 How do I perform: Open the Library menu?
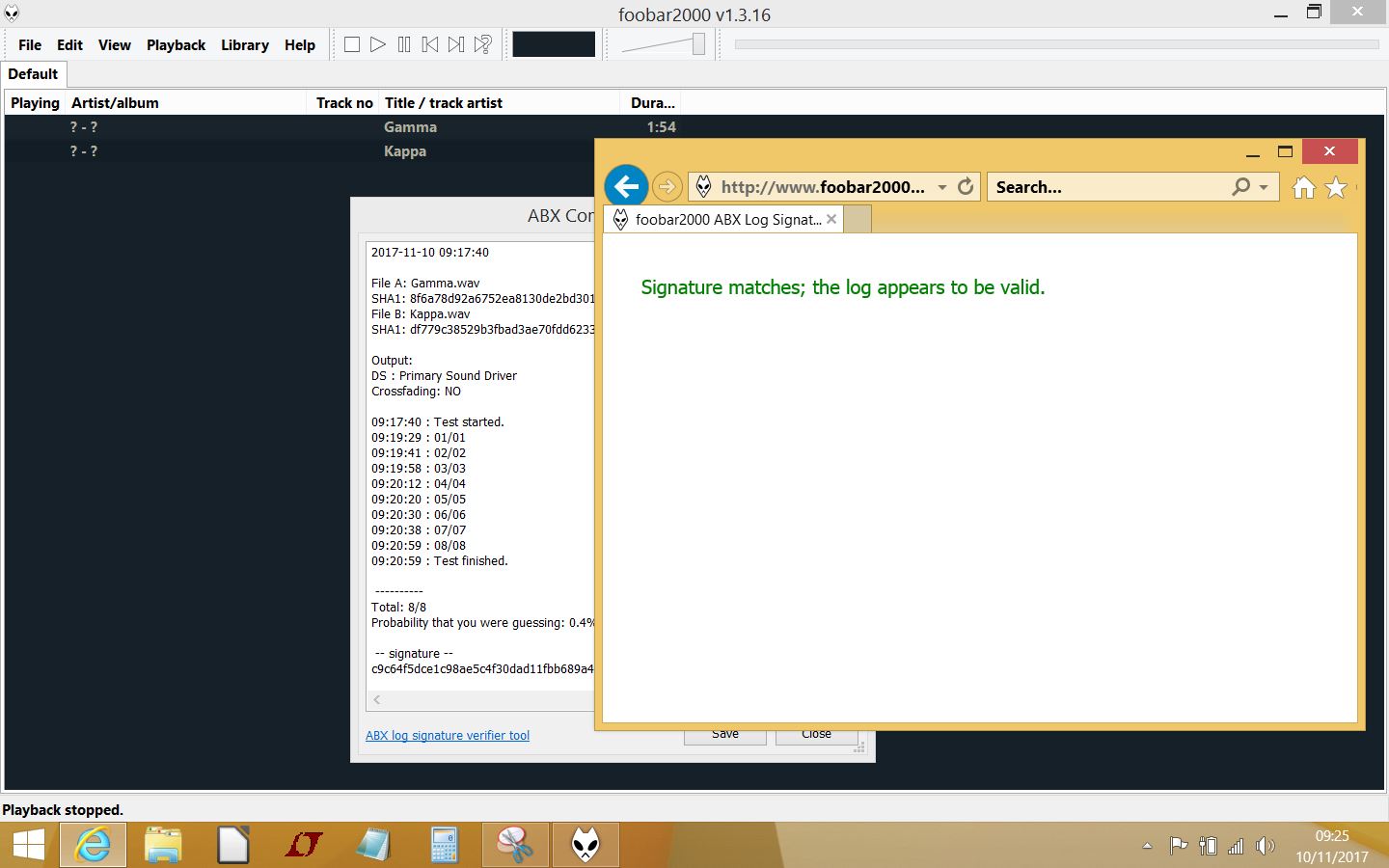coord(245,45)
